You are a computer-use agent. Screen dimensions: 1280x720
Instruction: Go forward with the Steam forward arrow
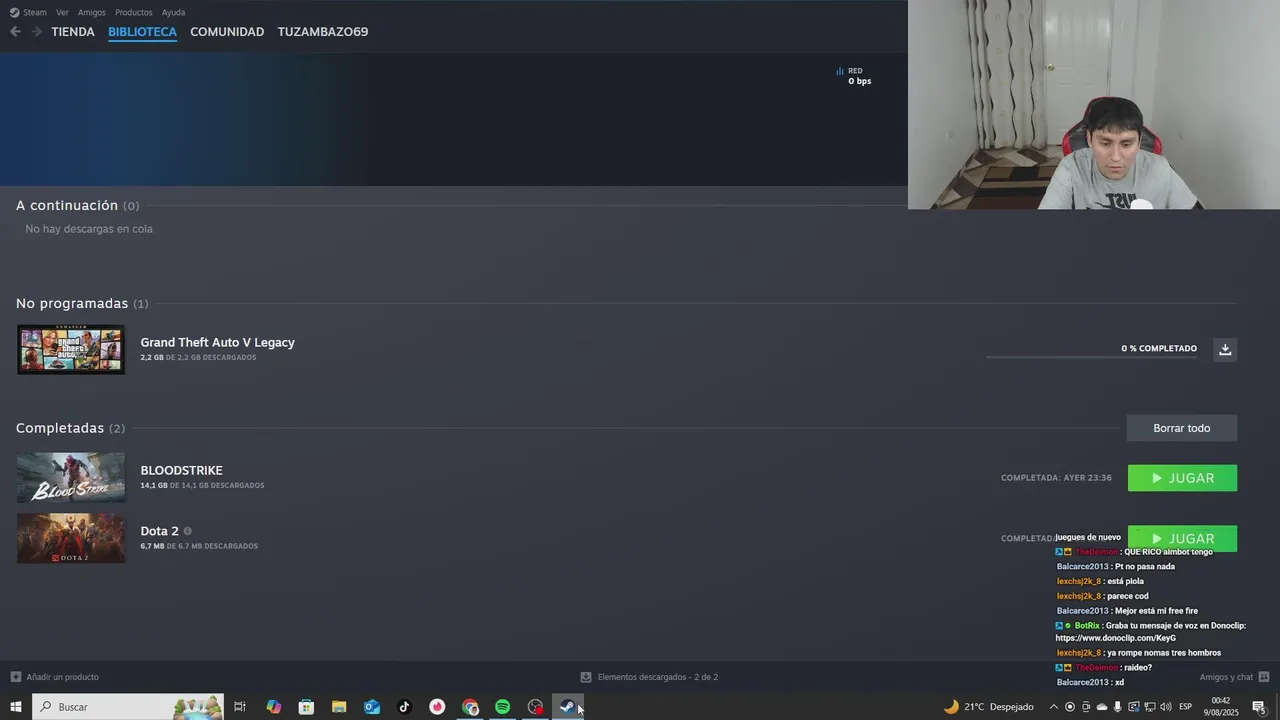[x=37, y=32]
